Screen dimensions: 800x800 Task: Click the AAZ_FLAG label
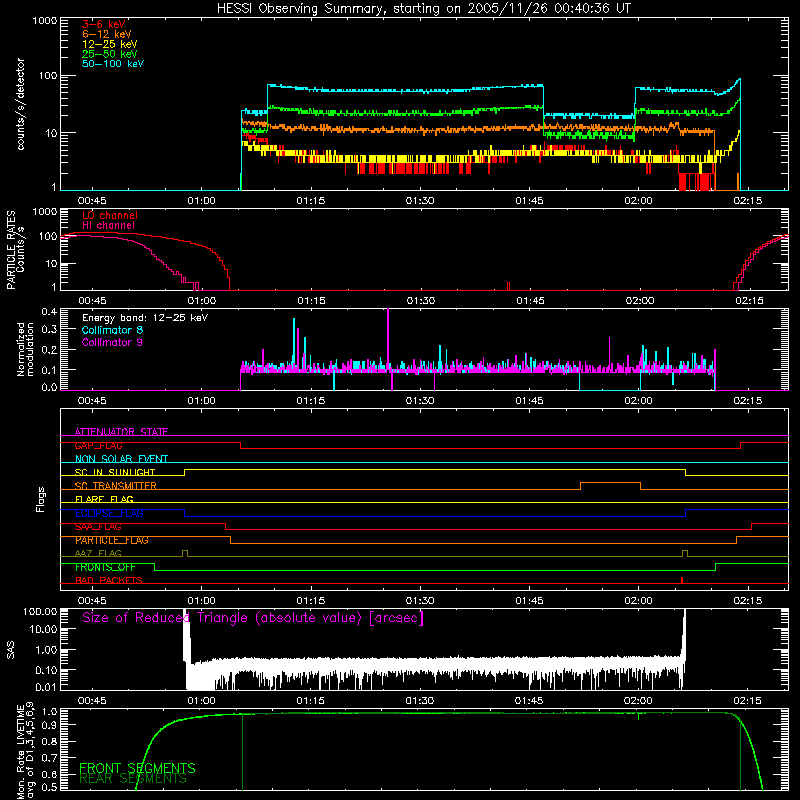(x=98, y=553)
